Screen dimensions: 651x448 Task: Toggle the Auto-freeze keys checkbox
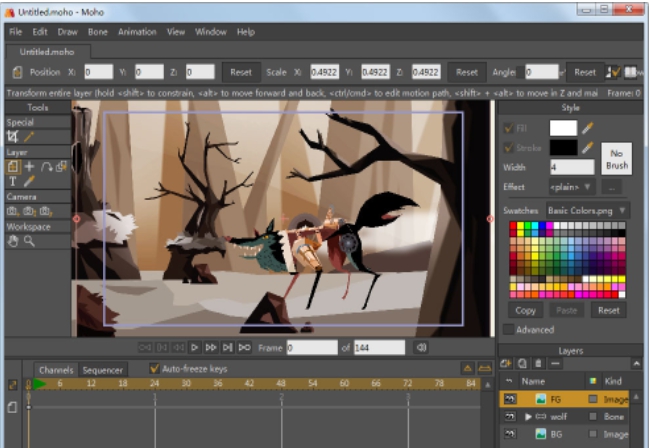(154, 369)
